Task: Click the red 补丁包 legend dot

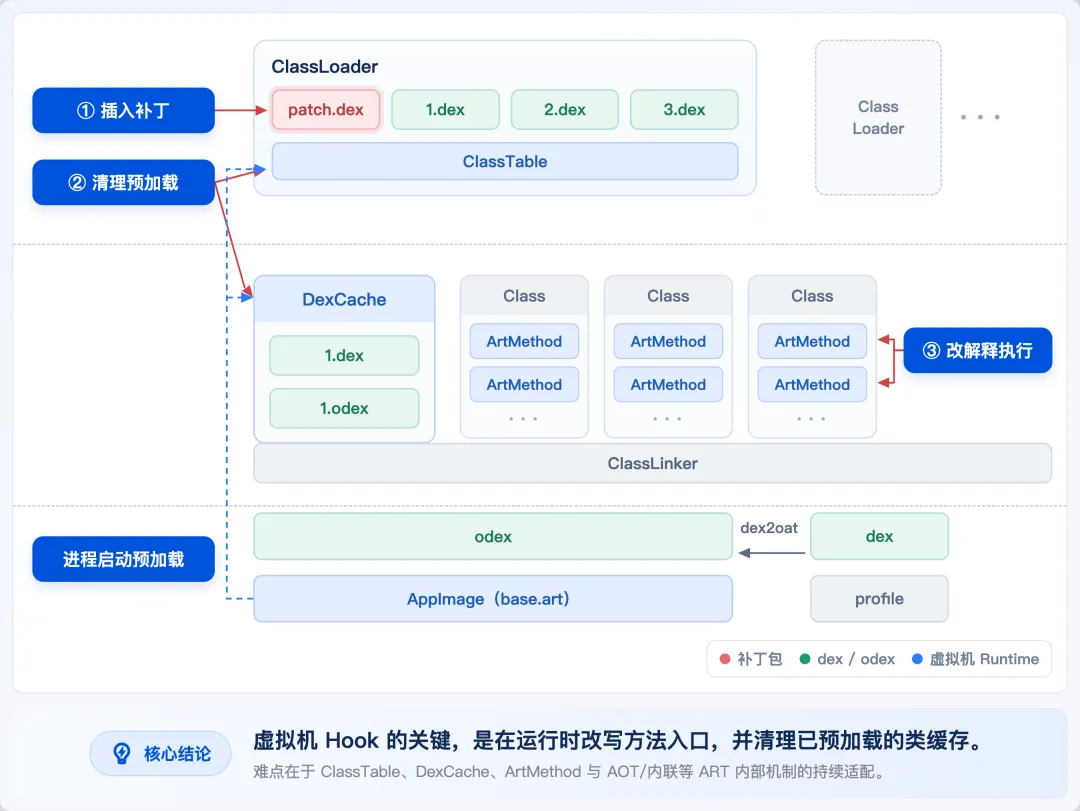Action: [x=725, y=659]
